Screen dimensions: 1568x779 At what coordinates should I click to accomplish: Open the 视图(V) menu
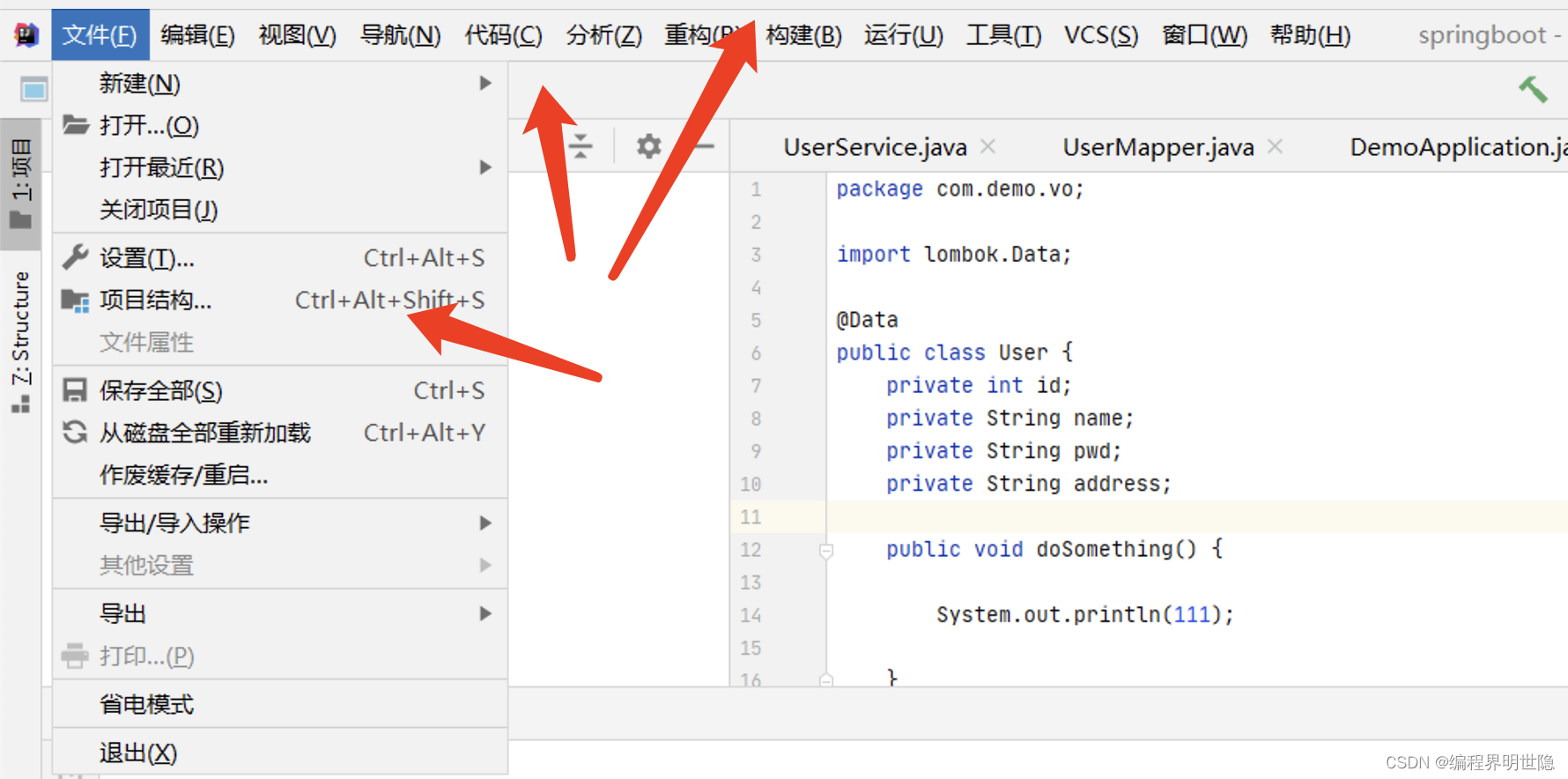(298, 35)
